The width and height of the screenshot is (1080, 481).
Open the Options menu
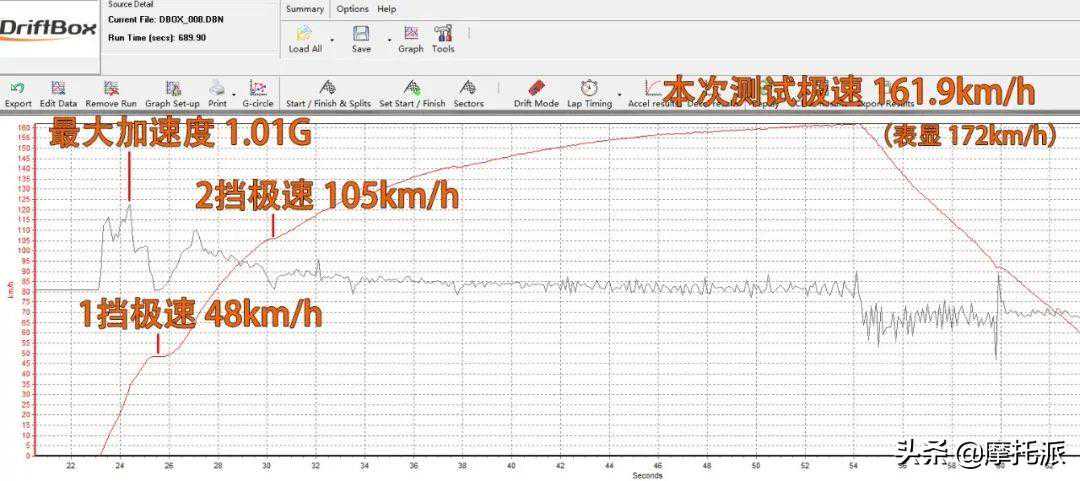pos(352,9)
